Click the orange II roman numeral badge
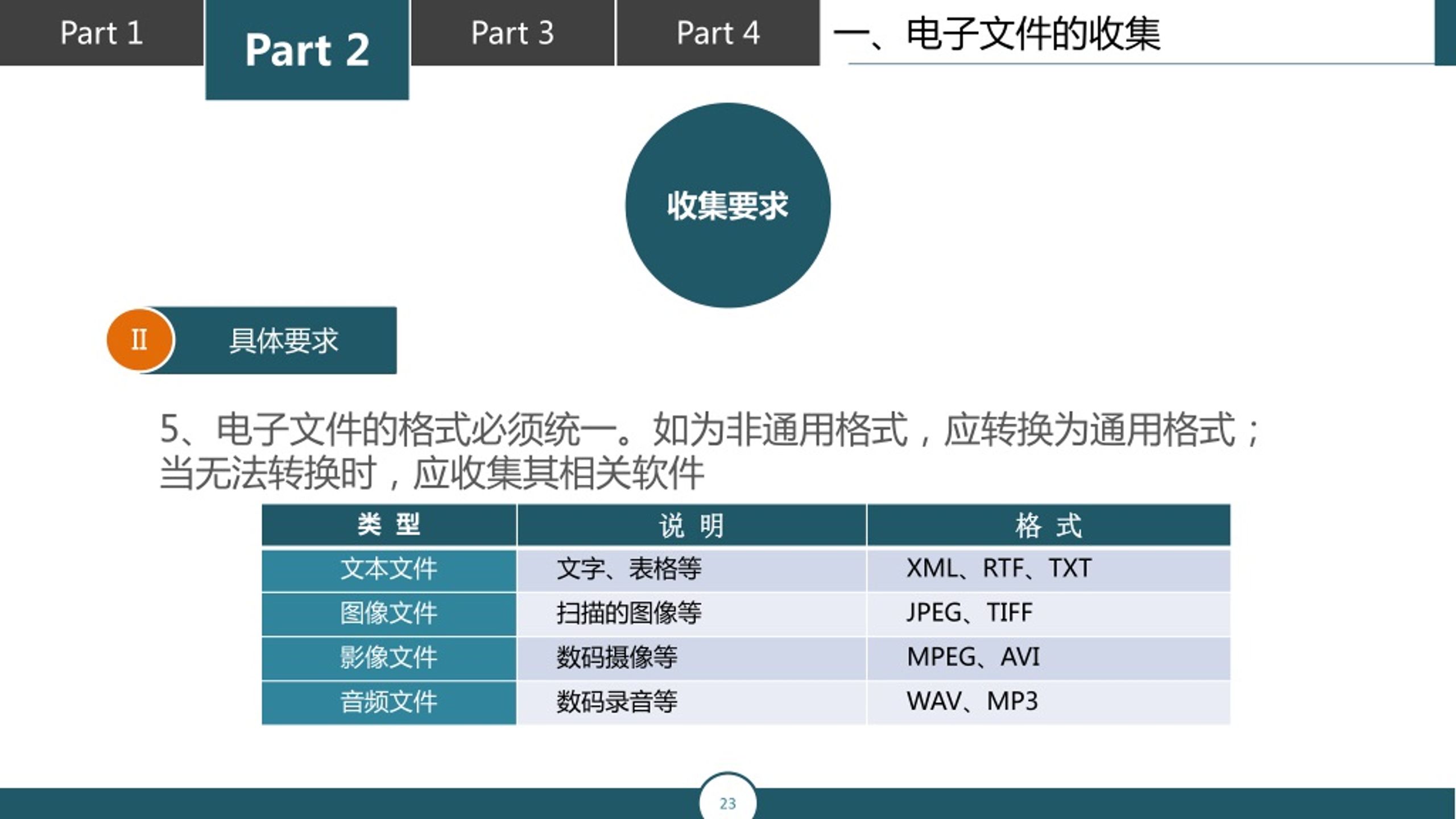 click(x=139, y=340)
